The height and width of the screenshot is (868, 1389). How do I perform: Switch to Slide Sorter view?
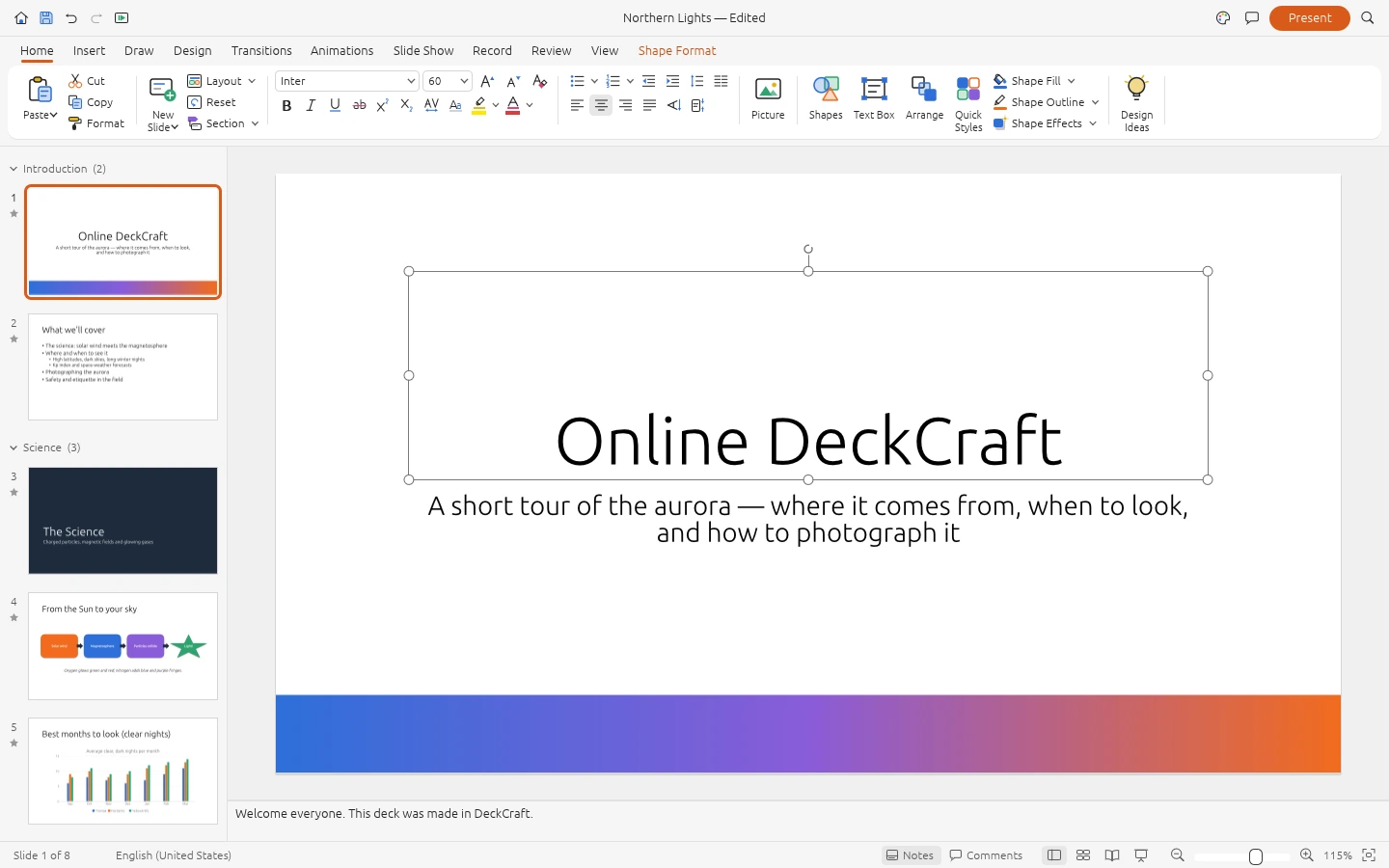1083,854
